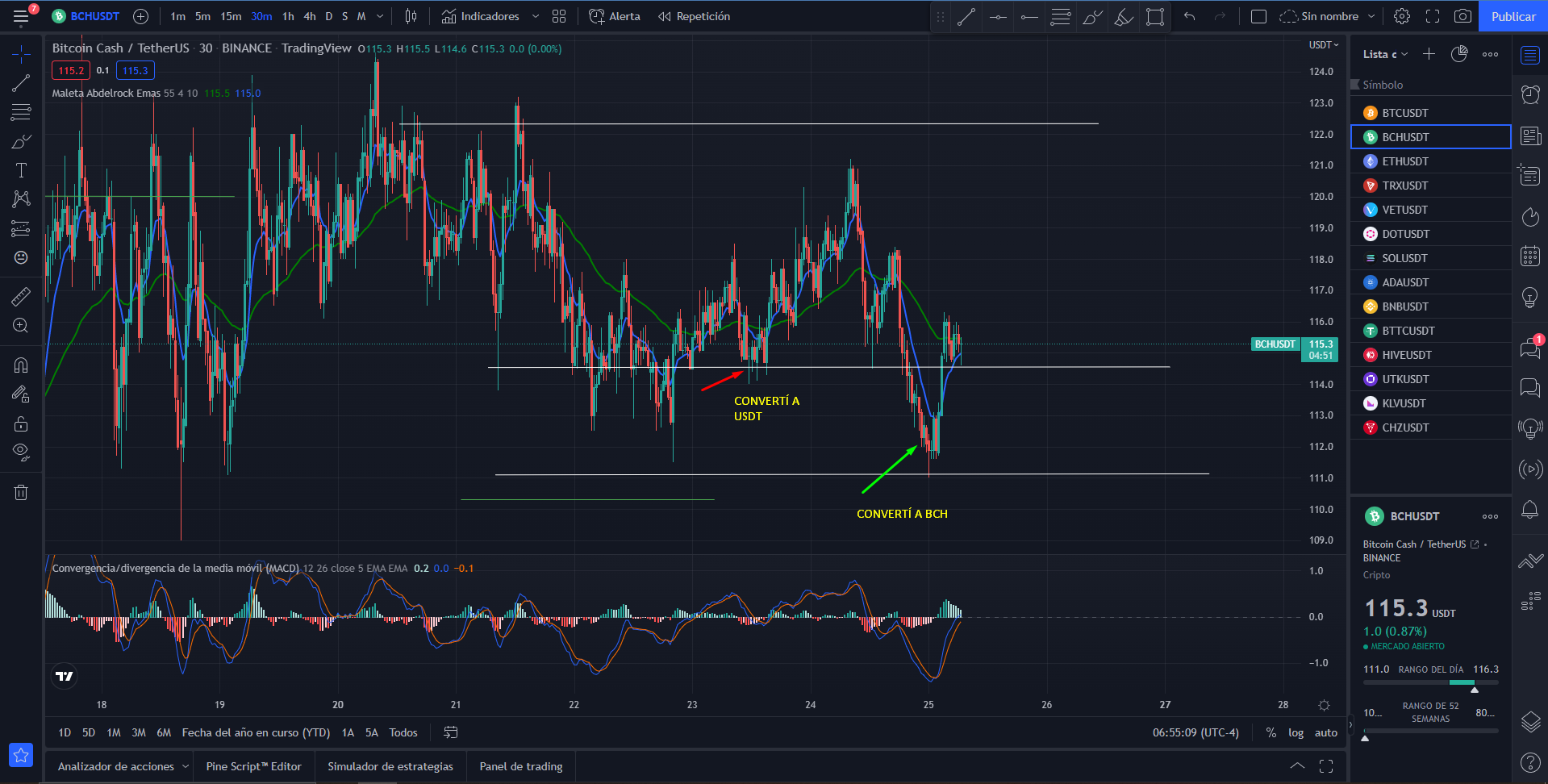Select the 1h timeframe button
The image size is (1548, 784).
coord(288,16)
